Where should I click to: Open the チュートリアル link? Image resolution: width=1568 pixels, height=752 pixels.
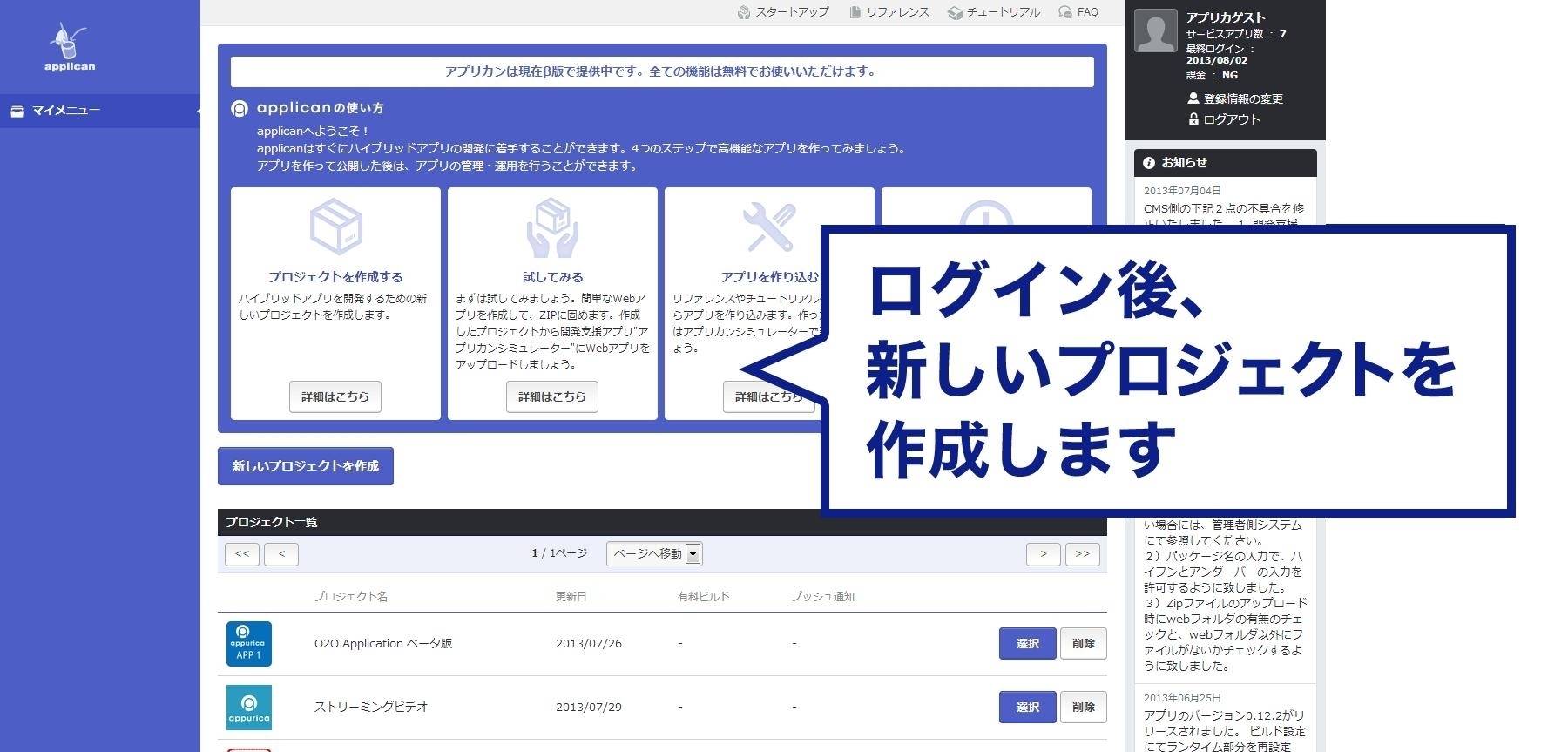[x=1003, y=12]
